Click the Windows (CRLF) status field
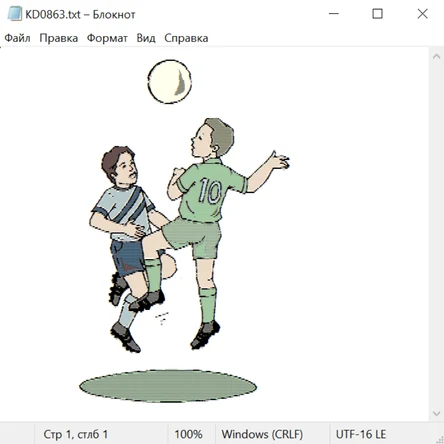 [x=263, y=434]
